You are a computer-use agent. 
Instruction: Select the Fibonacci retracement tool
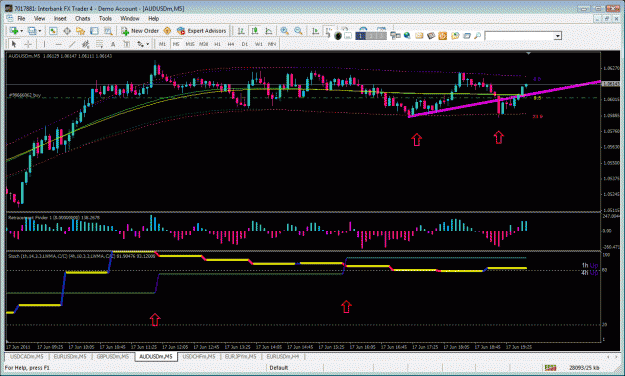(99, 44)
